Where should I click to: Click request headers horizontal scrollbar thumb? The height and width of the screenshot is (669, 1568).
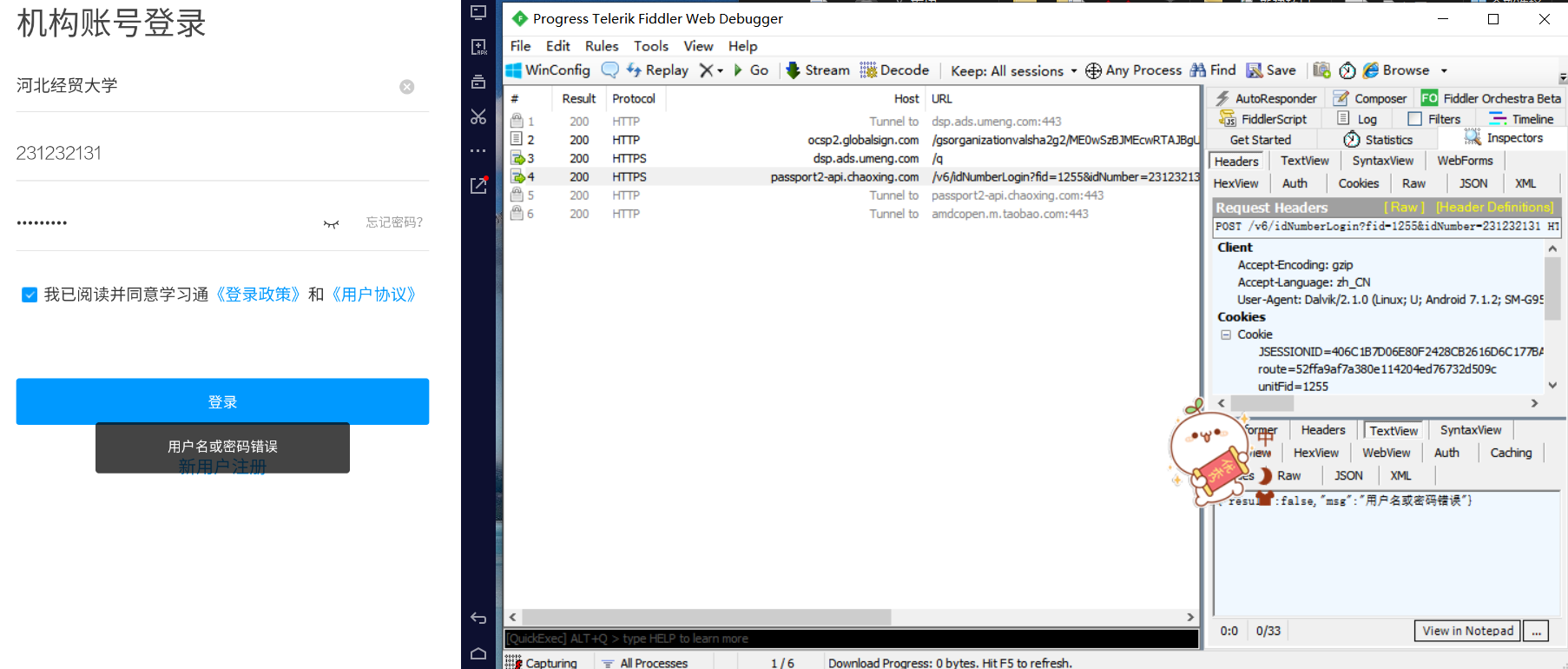(x=1262, y=403)
